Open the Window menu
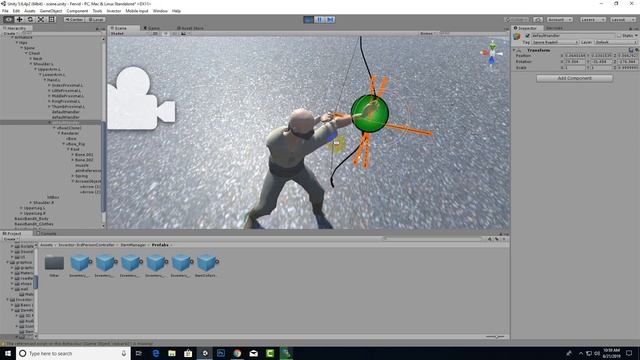640x360 pixels. (x=160, y=11)
